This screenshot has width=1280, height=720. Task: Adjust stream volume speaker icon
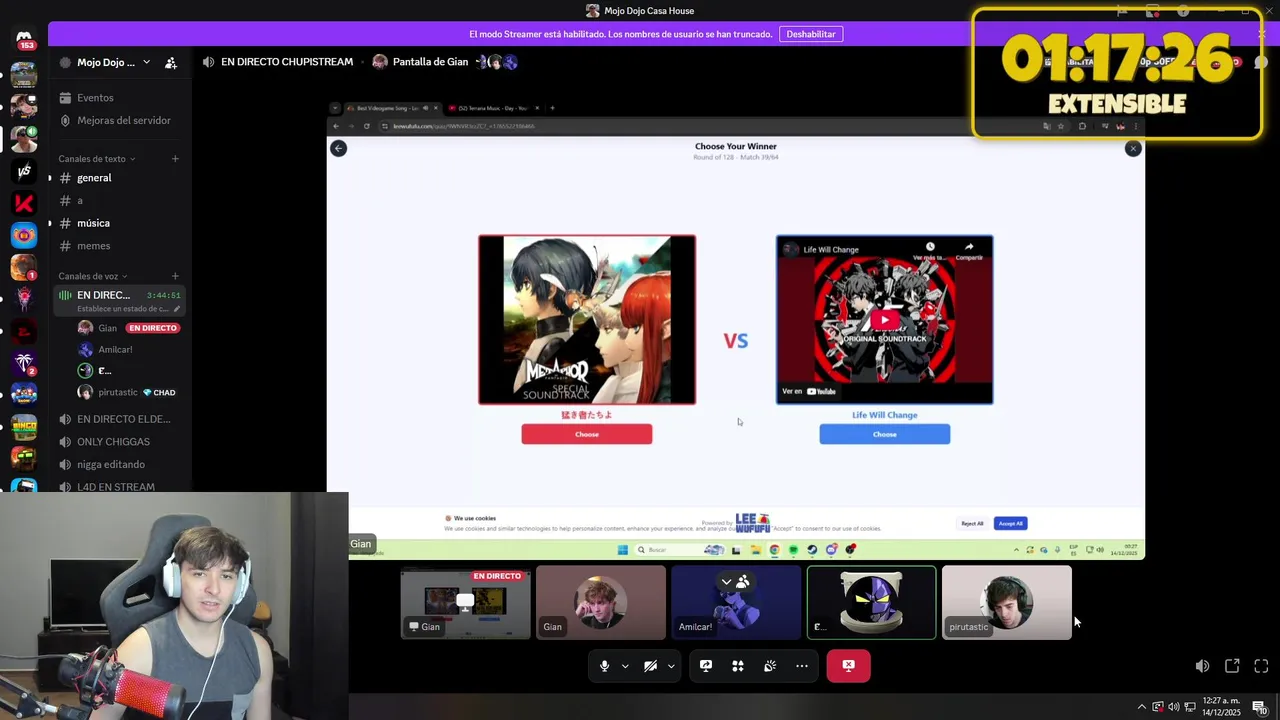1202,666
